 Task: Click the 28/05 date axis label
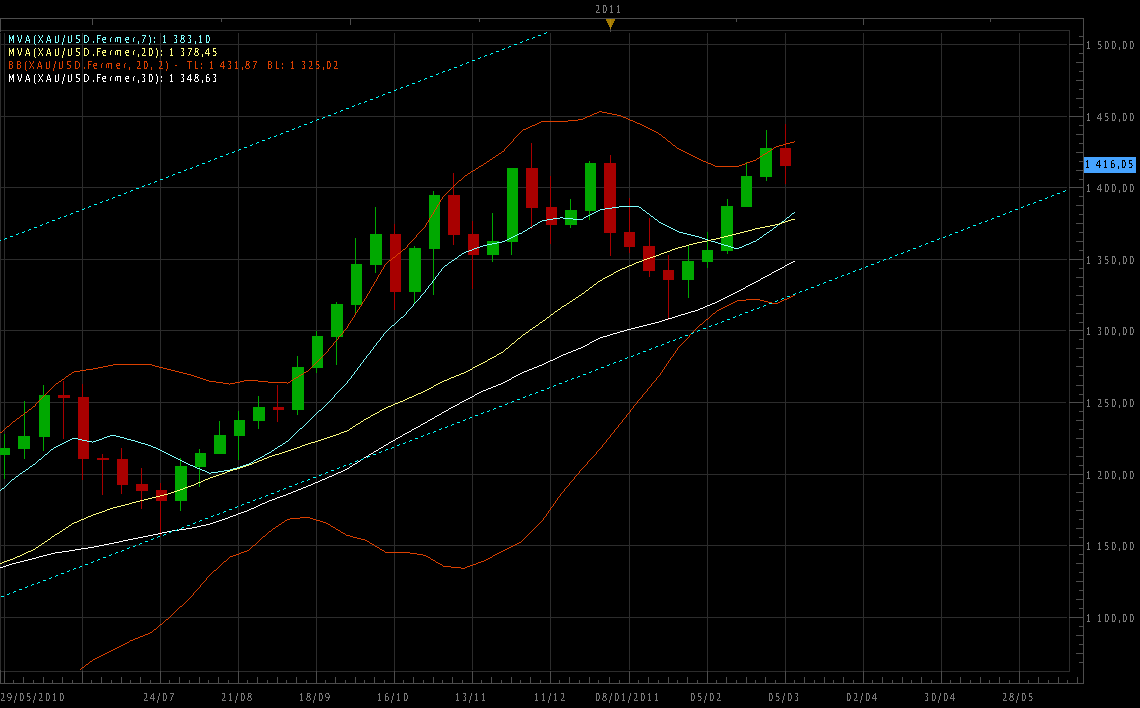(1019, 696)
